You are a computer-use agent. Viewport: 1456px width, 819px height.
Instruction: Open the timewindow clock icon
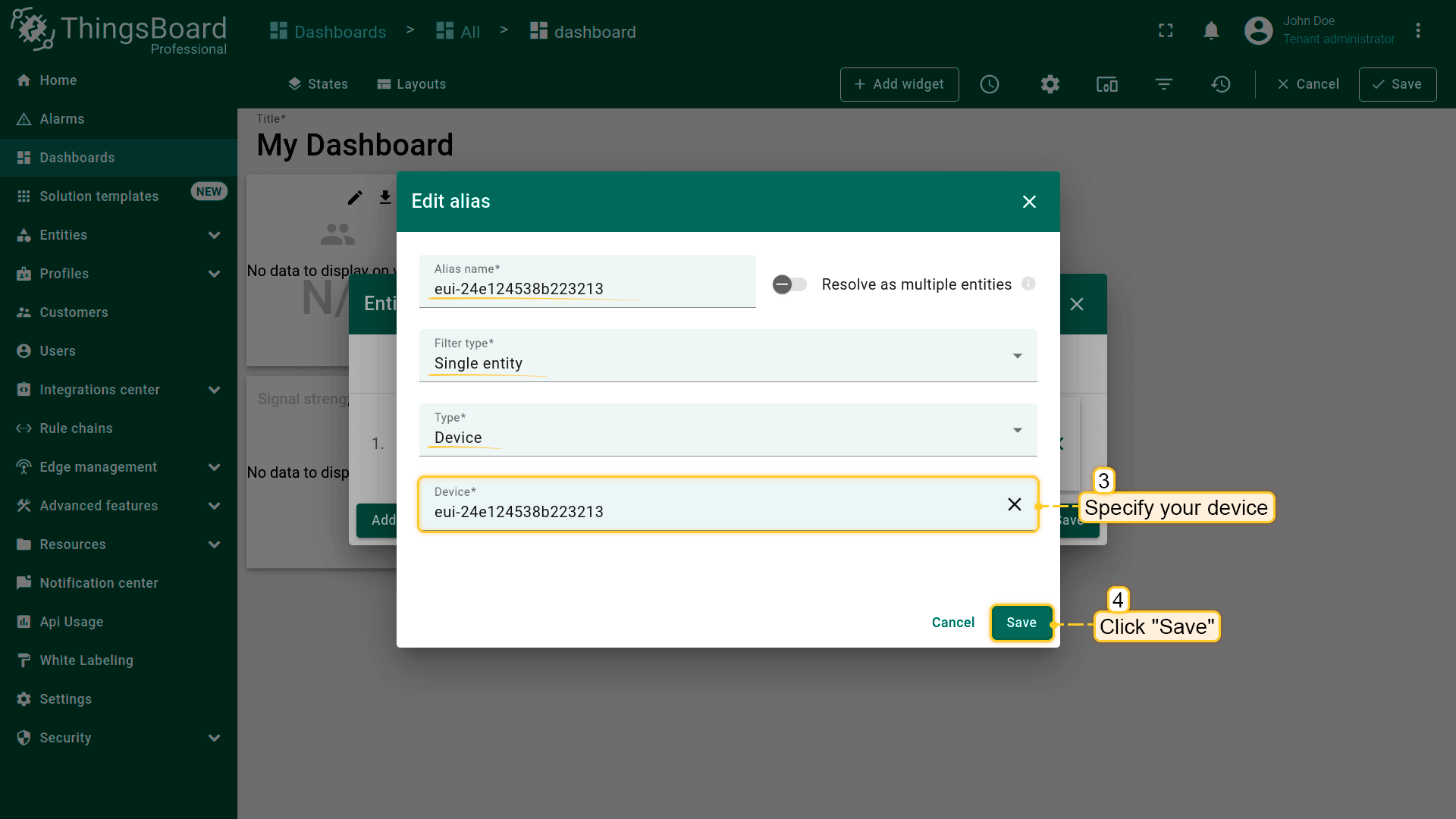[x=990, y=84]
